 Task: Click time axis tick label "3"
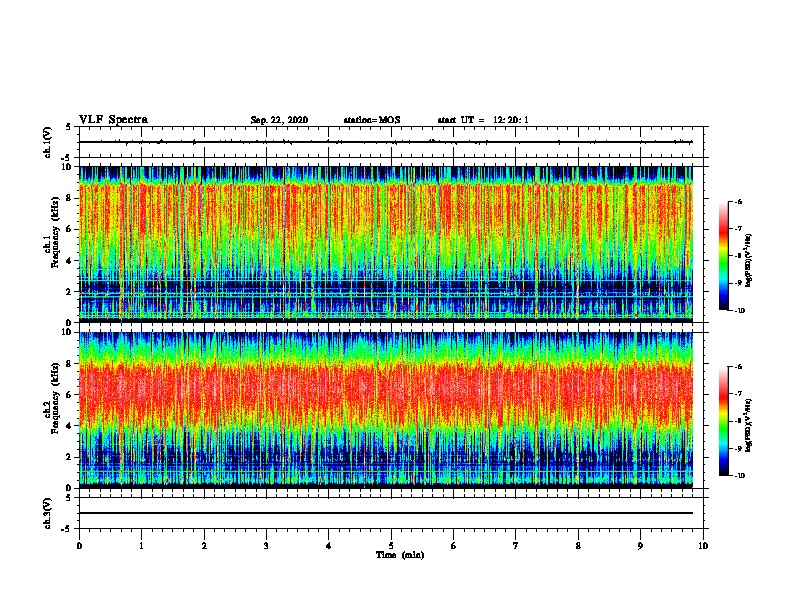[266, 546]
